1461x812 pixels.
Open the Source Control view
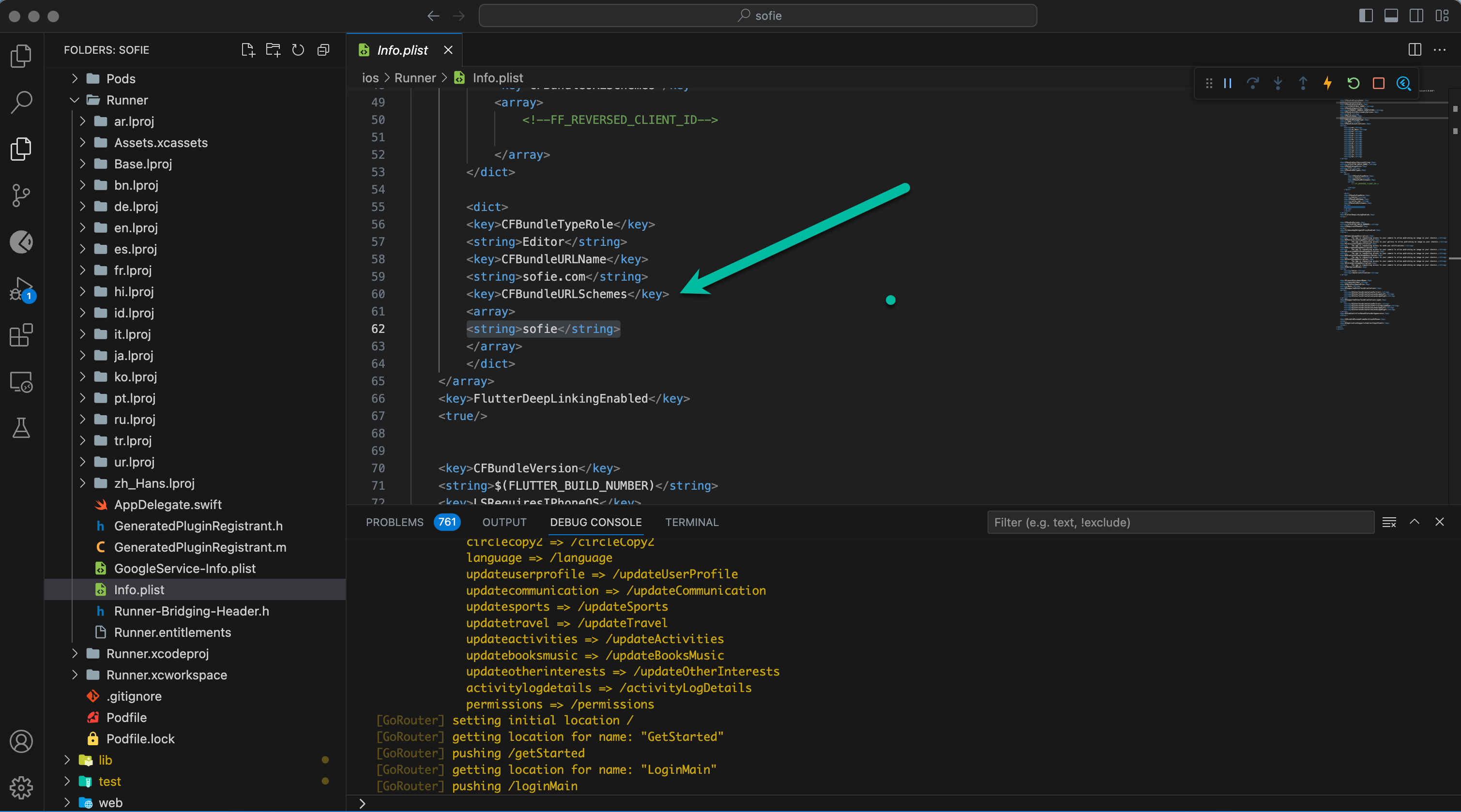tap(21, 195)
